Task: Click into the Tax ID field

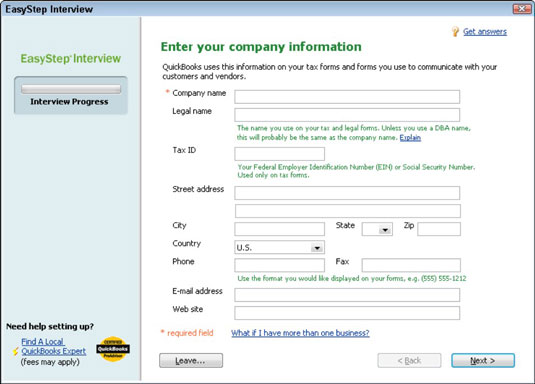Action: [279, 154]
